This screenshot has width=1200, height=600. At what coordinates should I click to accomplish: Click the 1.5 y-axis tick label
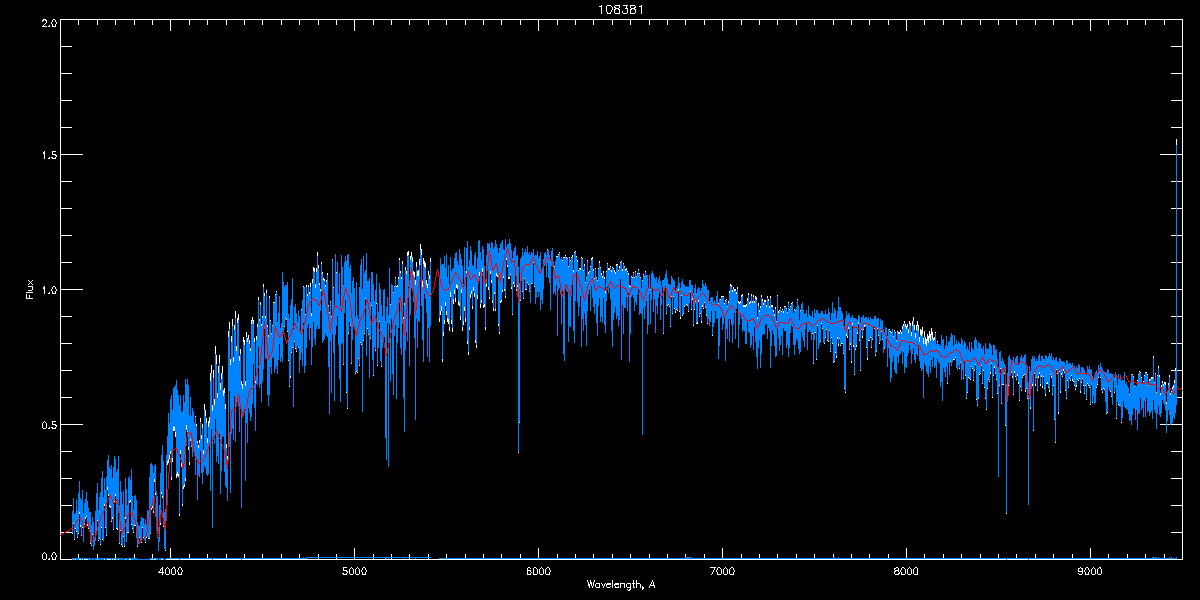click(x=48, y=156)
